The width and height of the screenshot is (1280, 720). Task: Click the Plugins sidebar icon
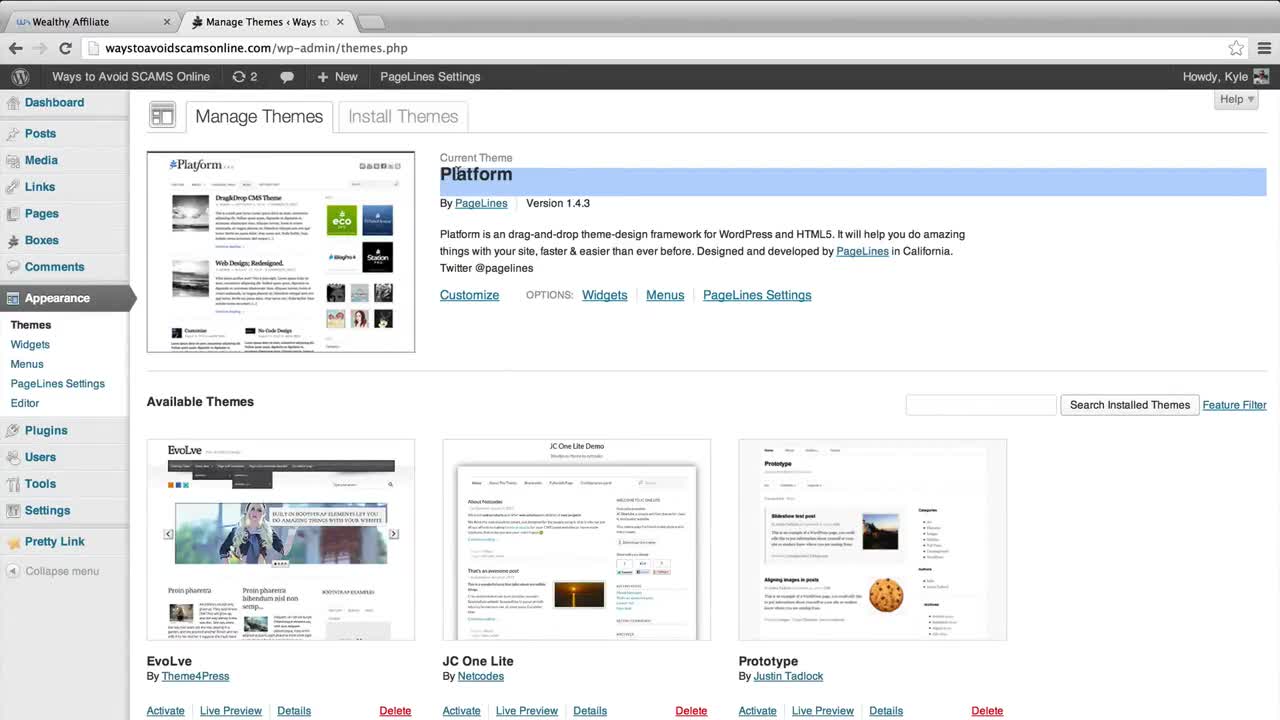point(12,431)
